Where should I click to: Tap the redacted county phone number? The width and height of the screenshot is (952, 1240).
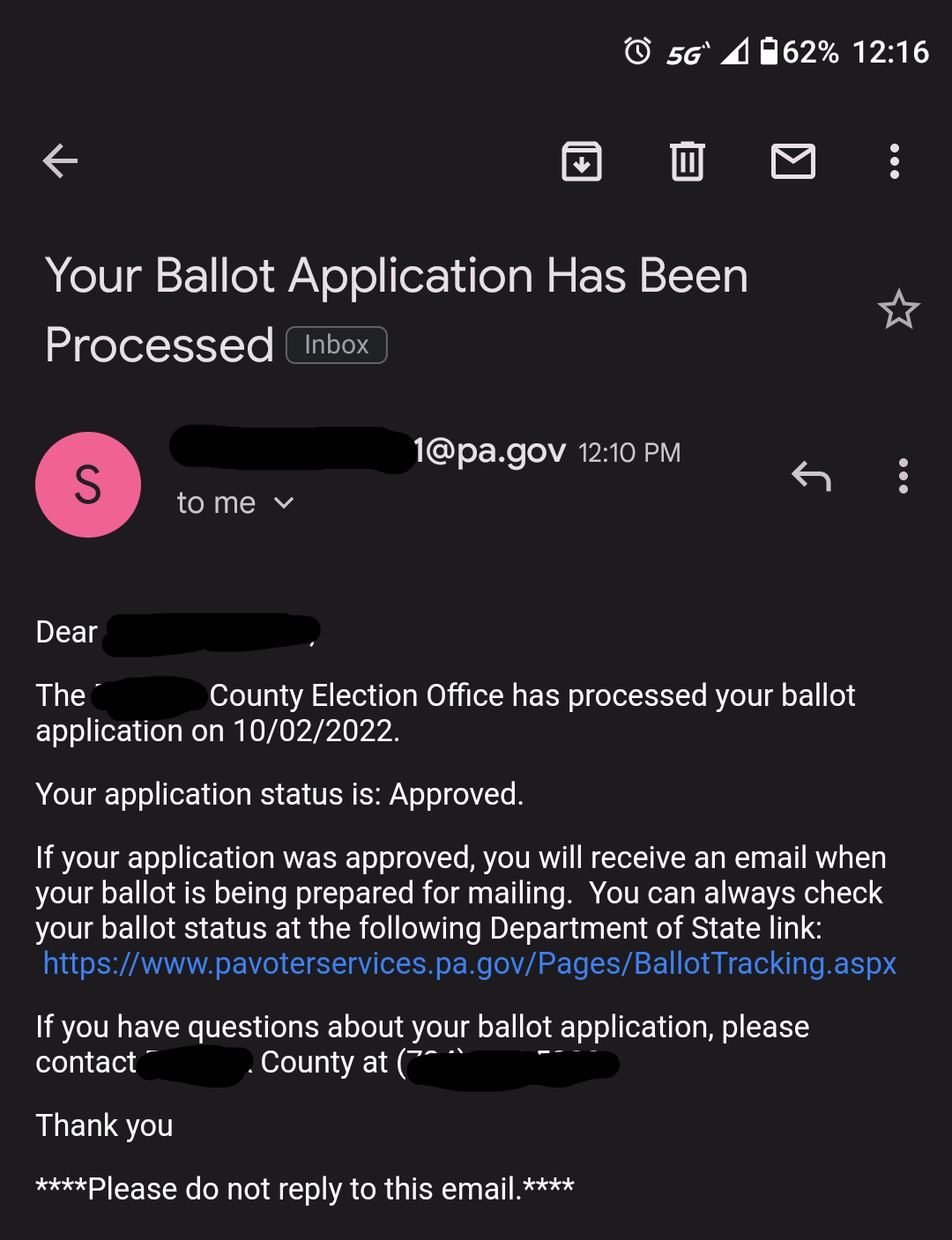click(511, 1064)
